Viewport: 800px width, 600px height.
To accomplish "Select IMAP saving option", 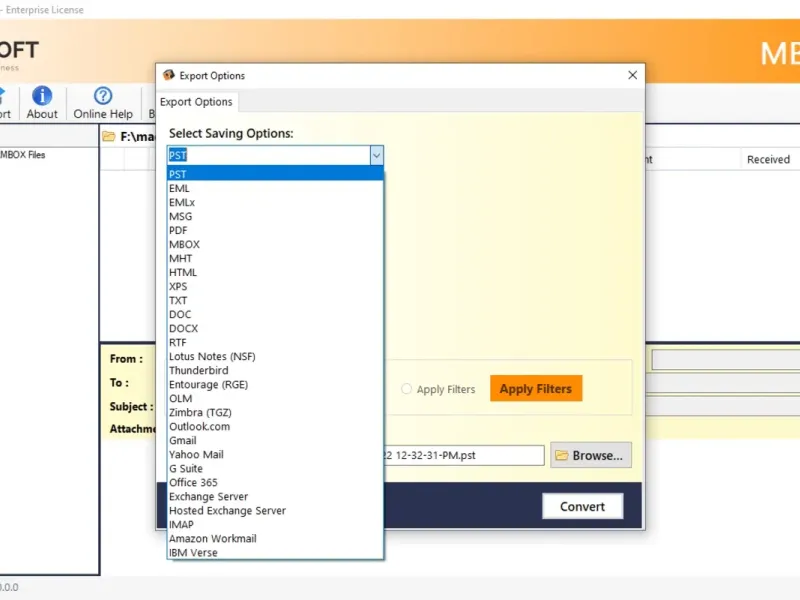I will [275, 524].
